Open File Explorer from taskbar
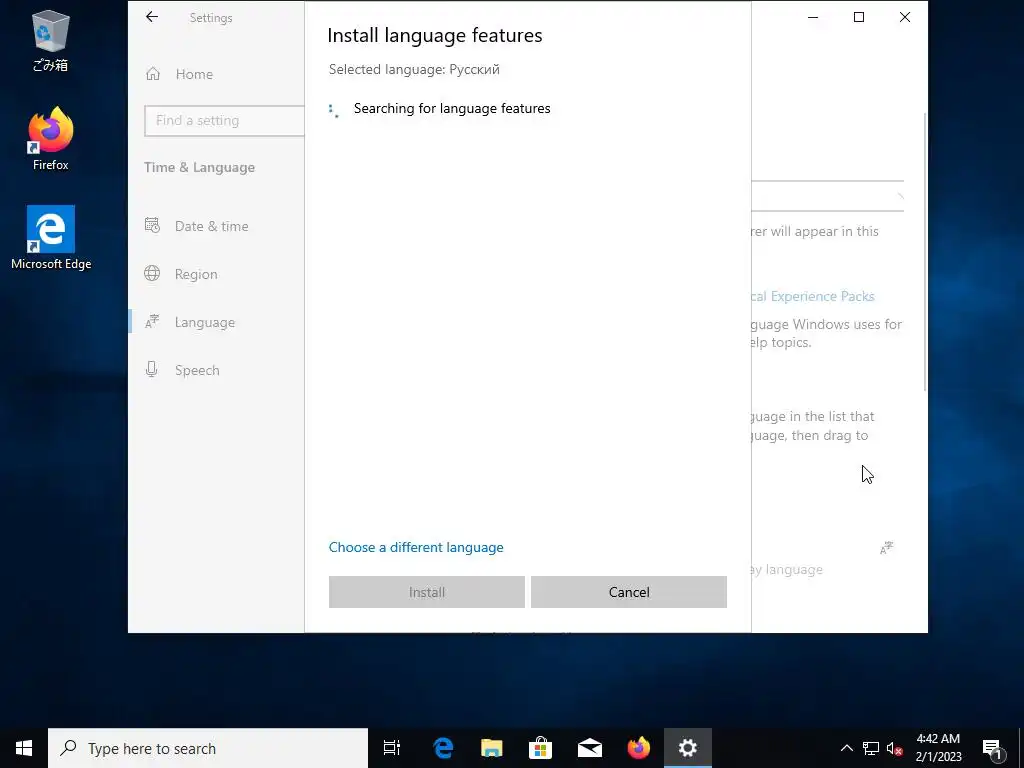Screen dimensions: 1024x768 tap(492, 748)
